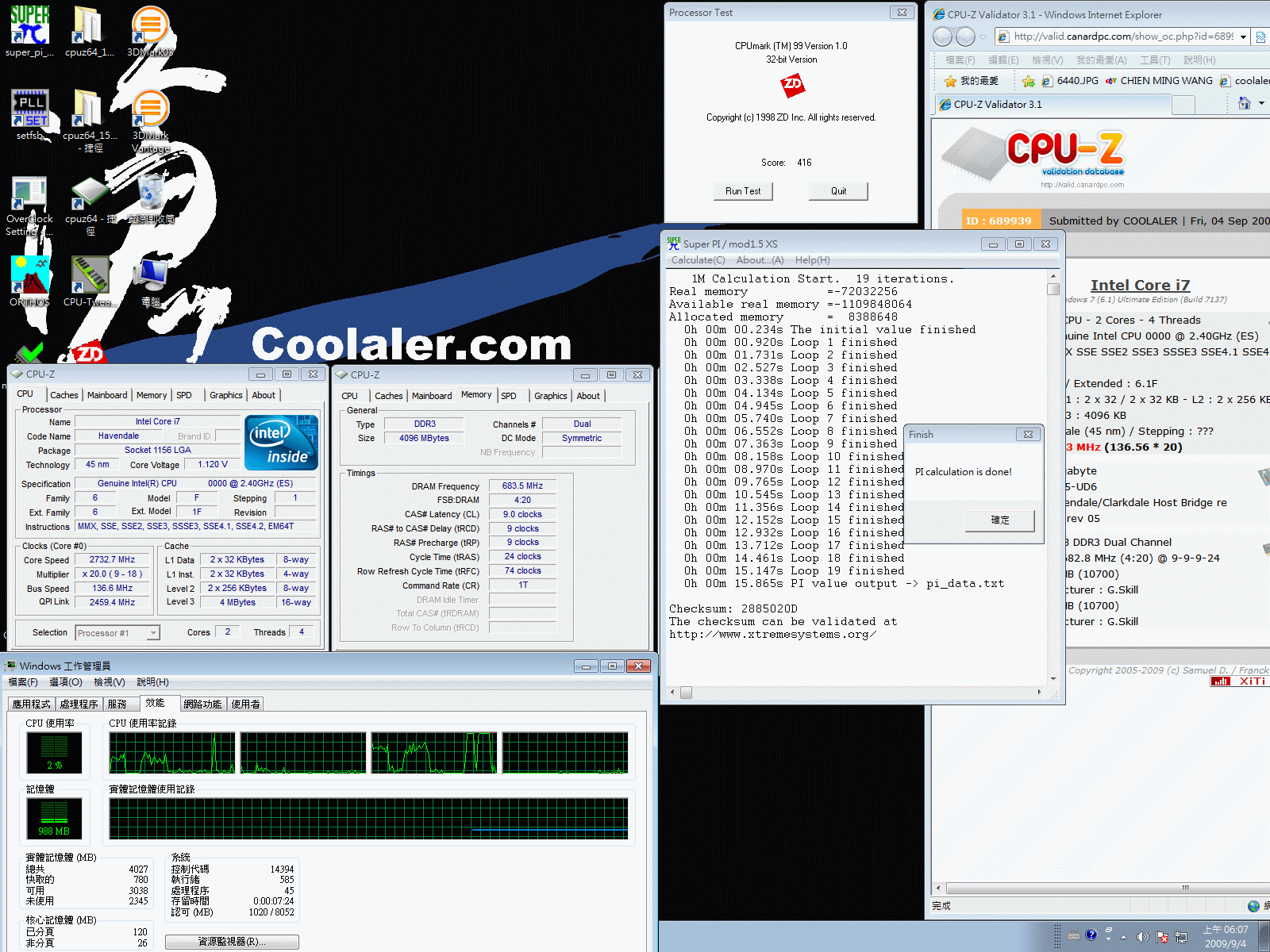Viewport: 1270px width, 952px height.
Task: Click the IE new tab button
Action: (1183, 105)
